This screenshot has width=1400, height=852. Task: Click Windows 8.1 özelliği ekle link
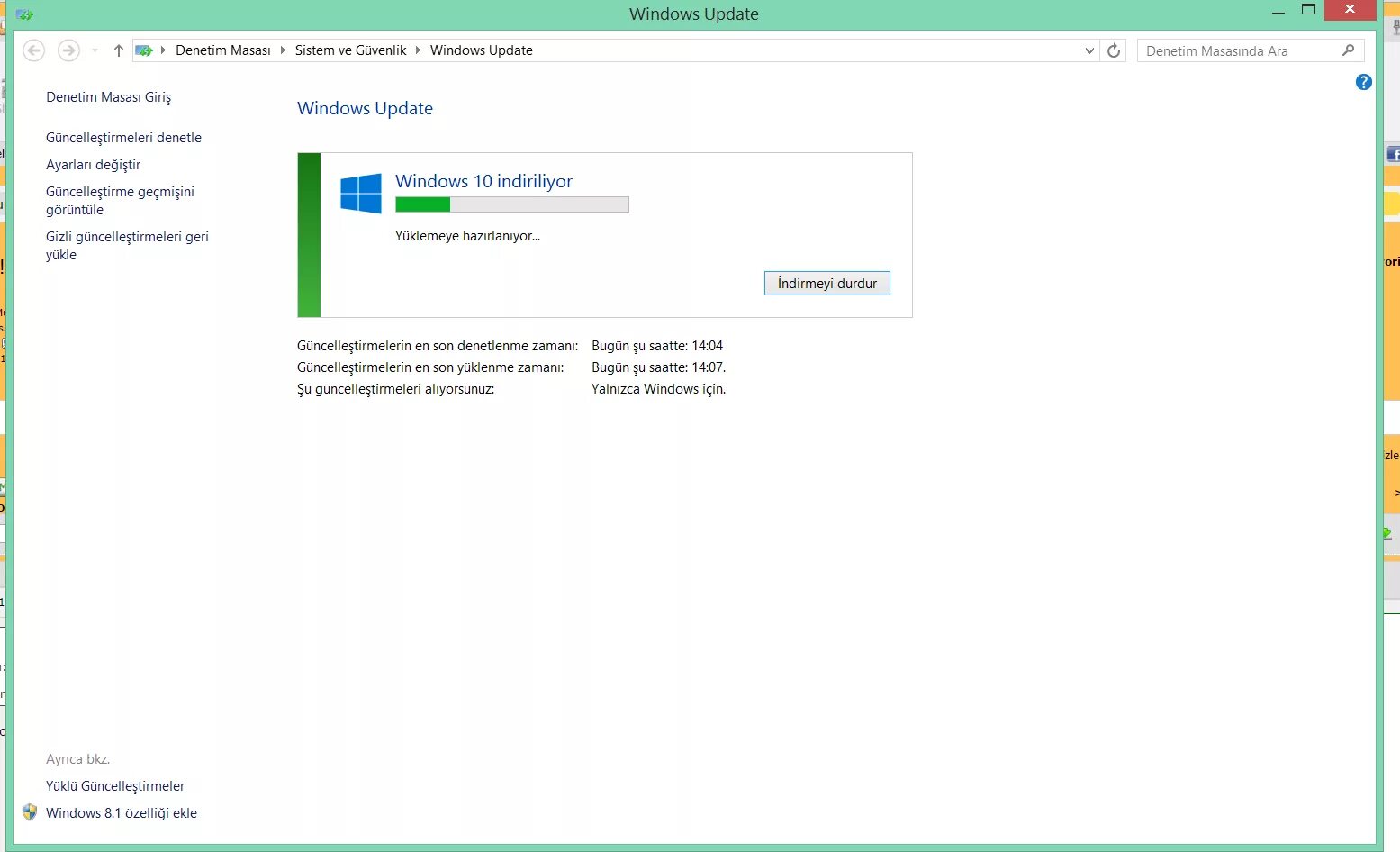(x=122, y=813)
